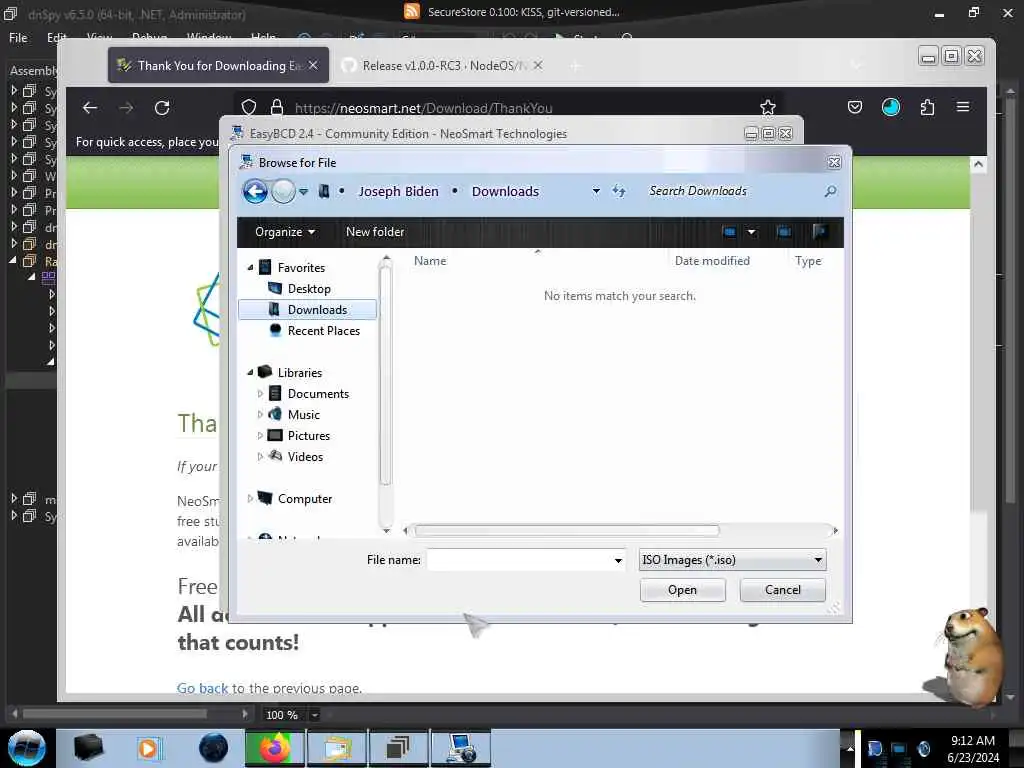1024x768 pixels.
Task: Switch to the Thank You for Downloading tab
Action: (218, 65)
